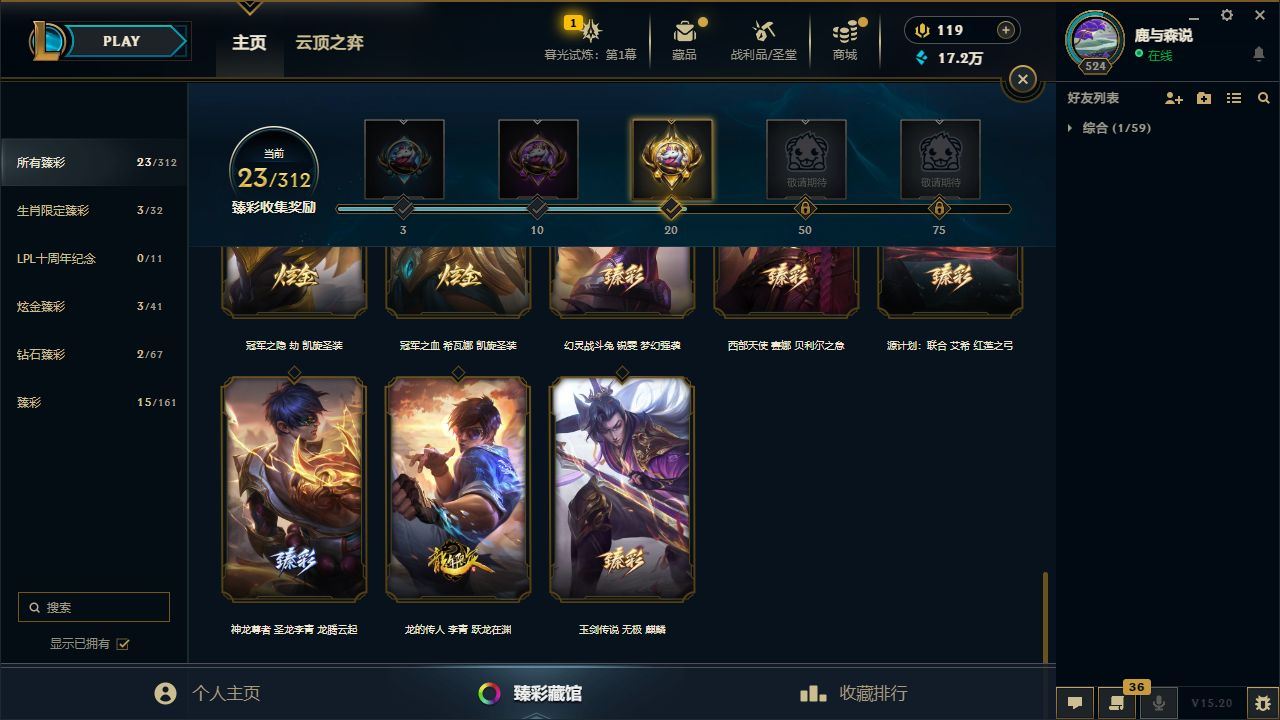This screenshot has height=720, width=1280.
Task: Search friends with magnifier icon
Action: [x=1264, y=98]
